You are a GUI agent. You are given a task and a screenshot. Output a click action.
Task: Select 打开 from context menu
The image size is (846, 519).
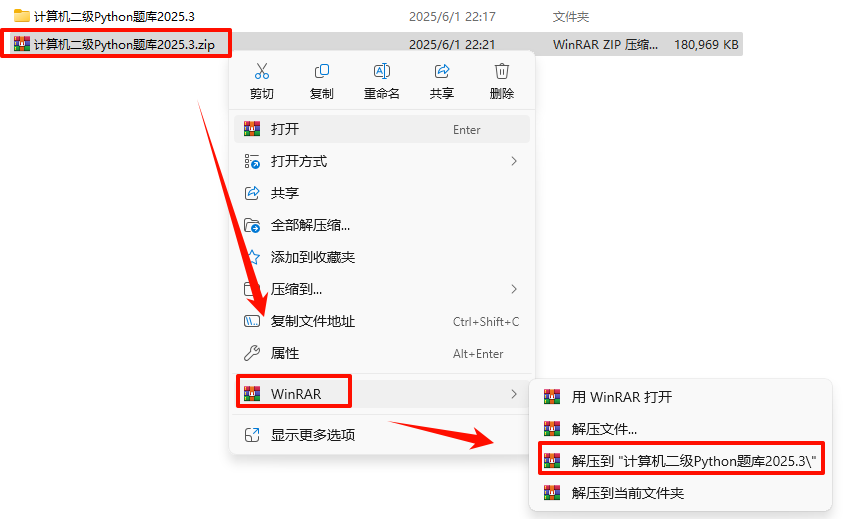(382, 129)
